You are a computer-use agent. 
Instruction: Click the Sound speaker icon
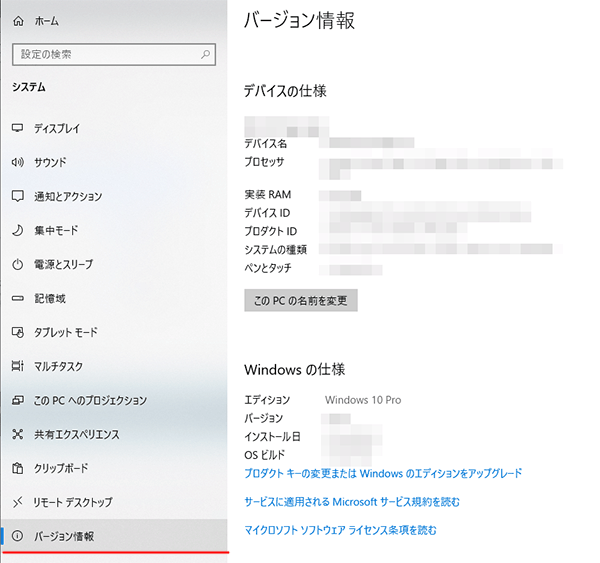(x=17, y=162)
